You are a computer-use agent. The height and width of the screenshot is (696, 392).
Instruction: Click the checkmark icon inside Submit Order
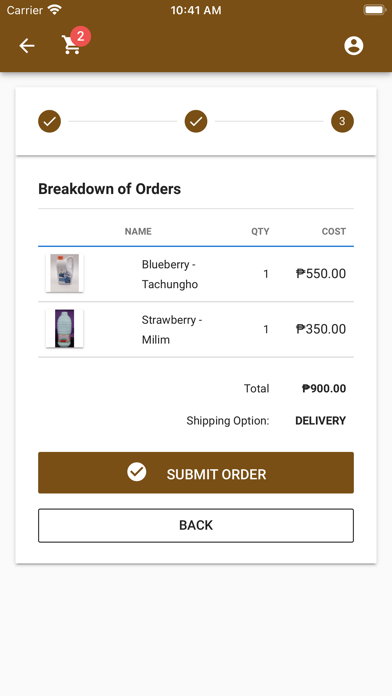(137, 472)
